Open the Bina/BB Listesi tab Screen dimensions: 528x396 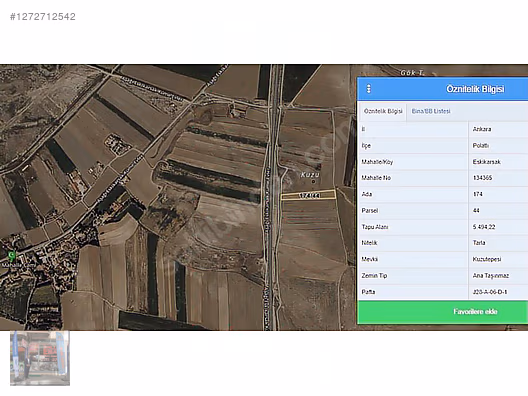click(x=431, y=111)
